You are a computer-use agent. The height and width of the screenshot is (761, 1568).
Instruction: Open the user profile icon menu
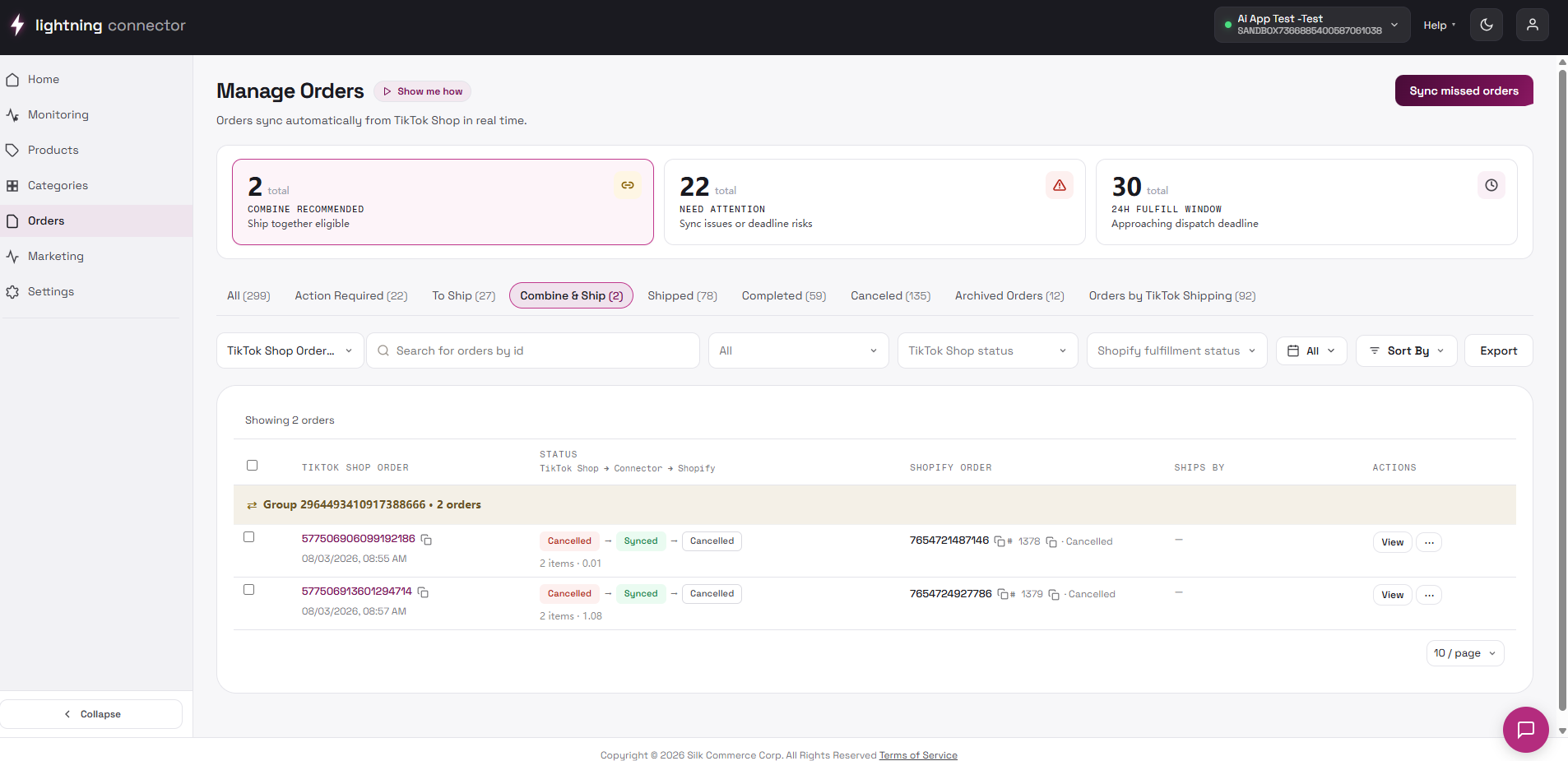click(1533, 25)
